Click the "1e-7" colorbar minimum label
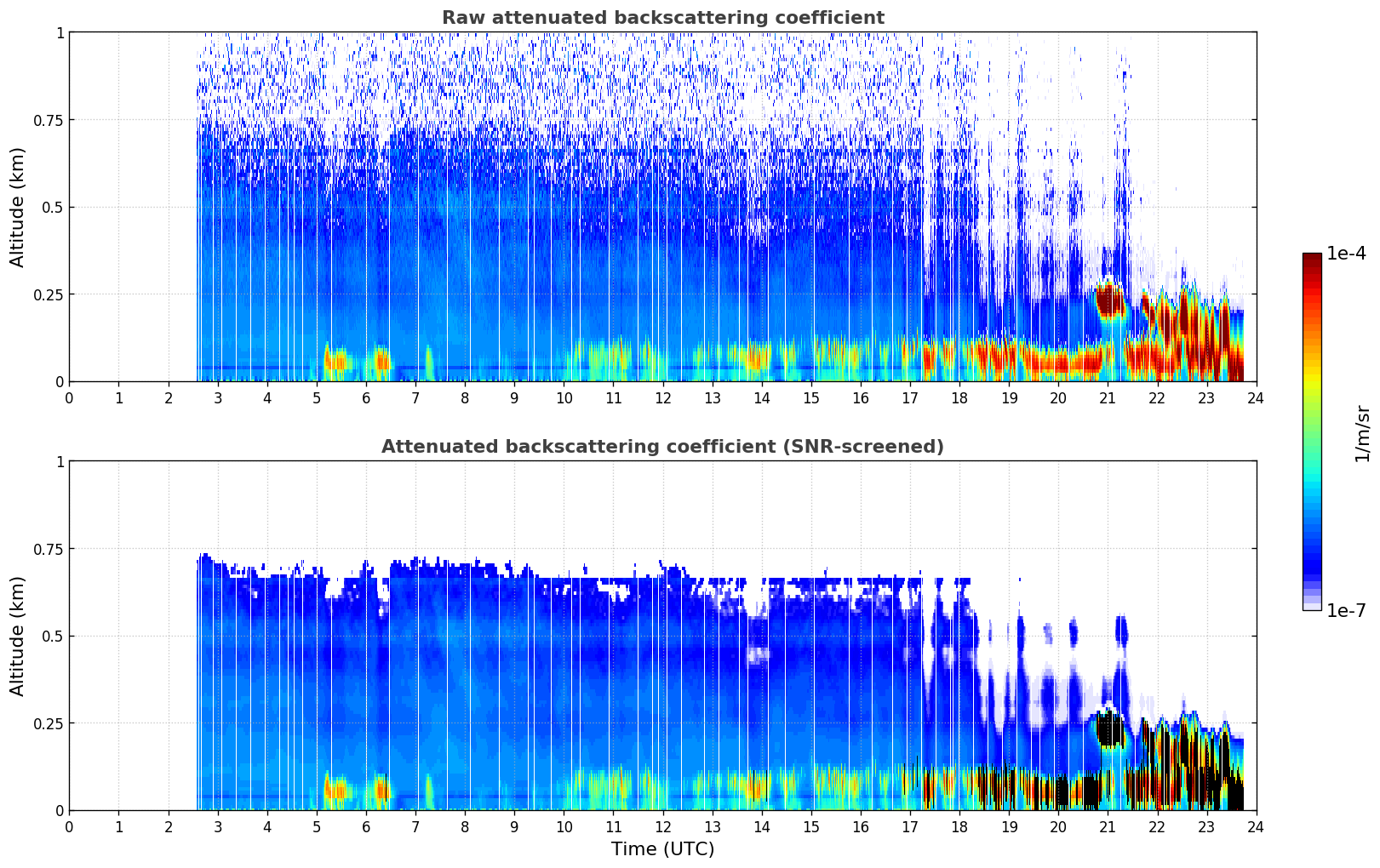The image size is (1380, 868). coord(1346,610)
